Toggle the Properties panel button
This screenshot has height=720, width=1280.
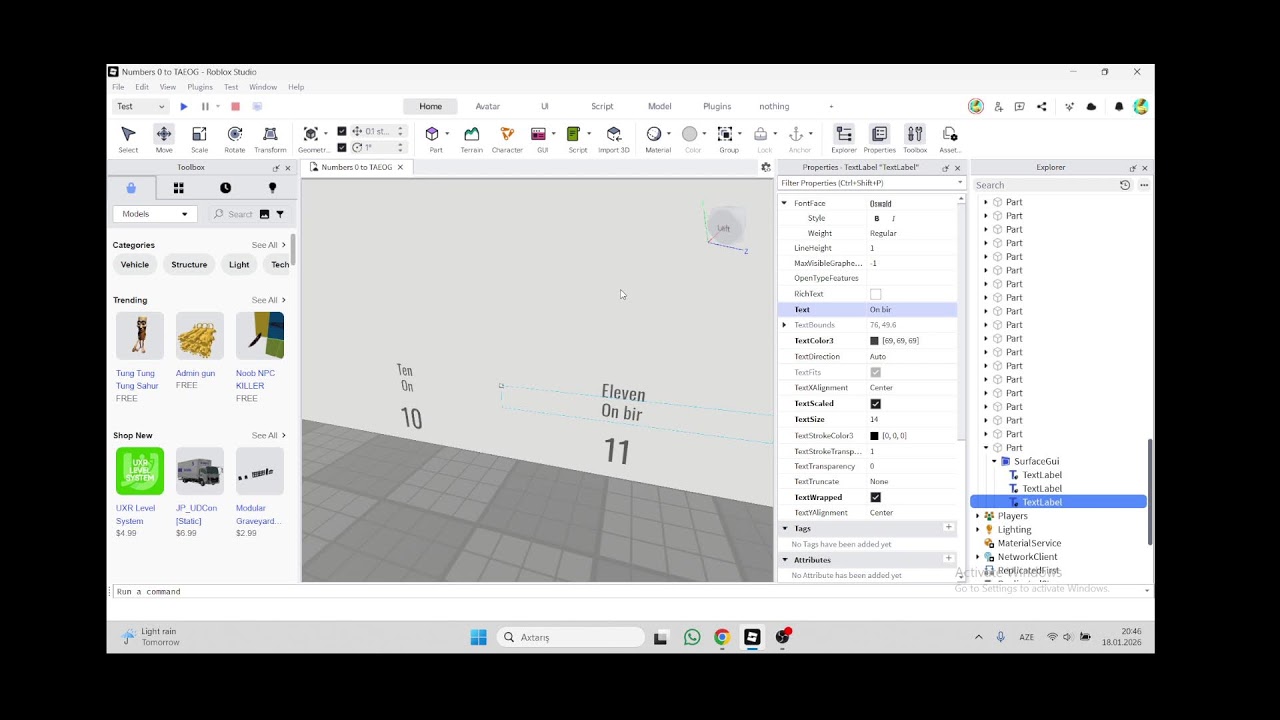click(879, 139)
